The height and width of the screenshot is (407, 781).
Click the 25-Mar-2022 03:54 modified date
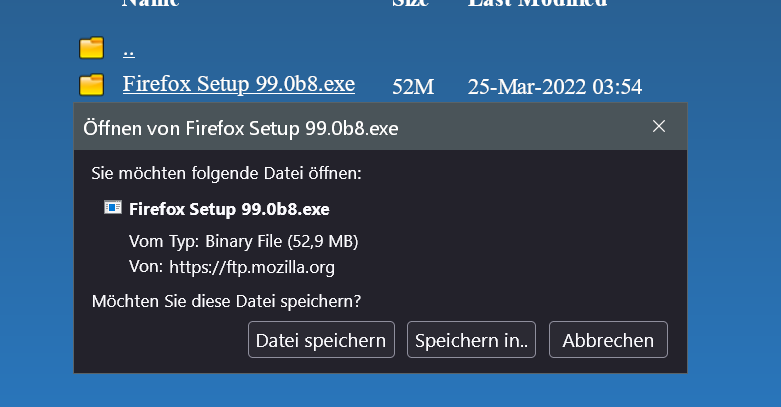click(554, 87)
